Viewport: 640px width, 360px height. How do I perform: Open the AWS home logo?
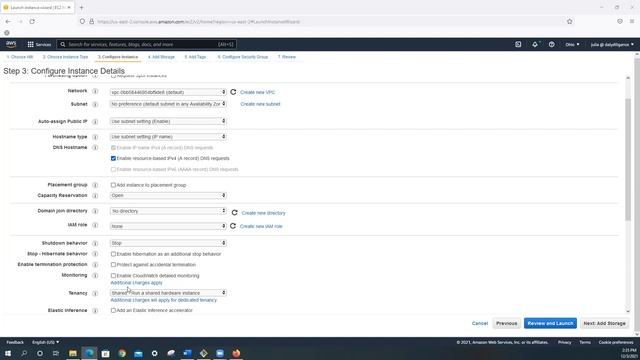click(x=11, y=44)
